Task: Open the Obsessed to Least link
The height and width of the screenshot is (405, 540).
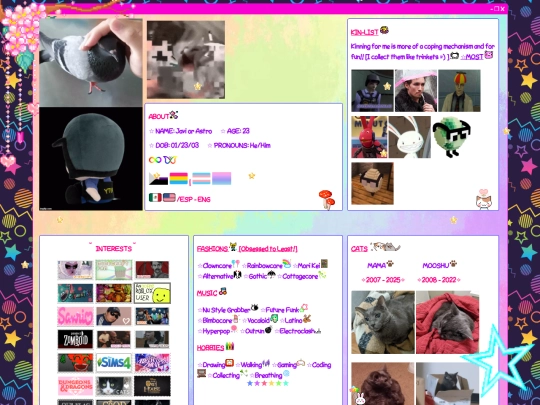Action: tap(268, 249)
